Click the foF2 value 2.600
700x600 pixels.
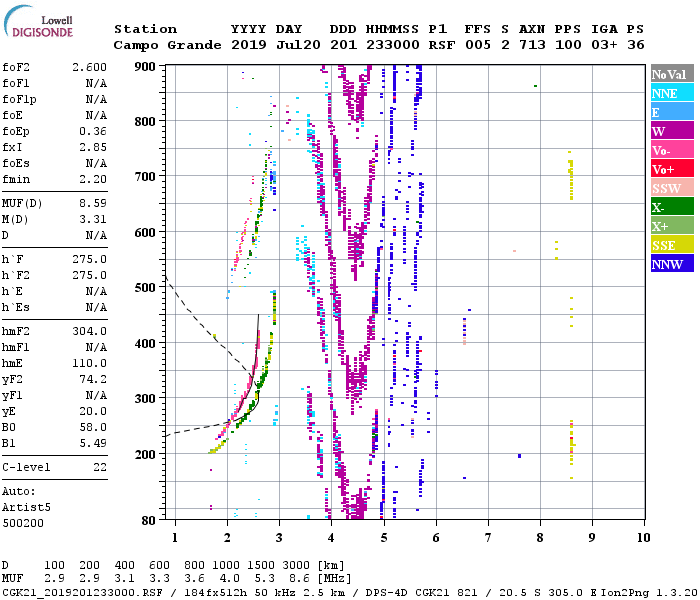[90, 67]
